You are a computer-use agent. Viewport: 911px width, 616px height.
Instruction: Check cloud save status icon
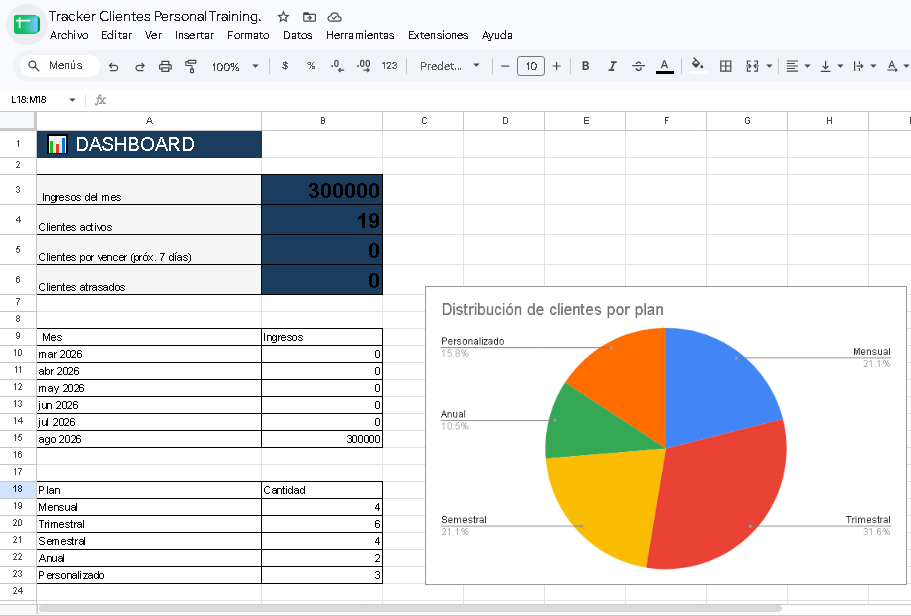click(x=334, y=17)
